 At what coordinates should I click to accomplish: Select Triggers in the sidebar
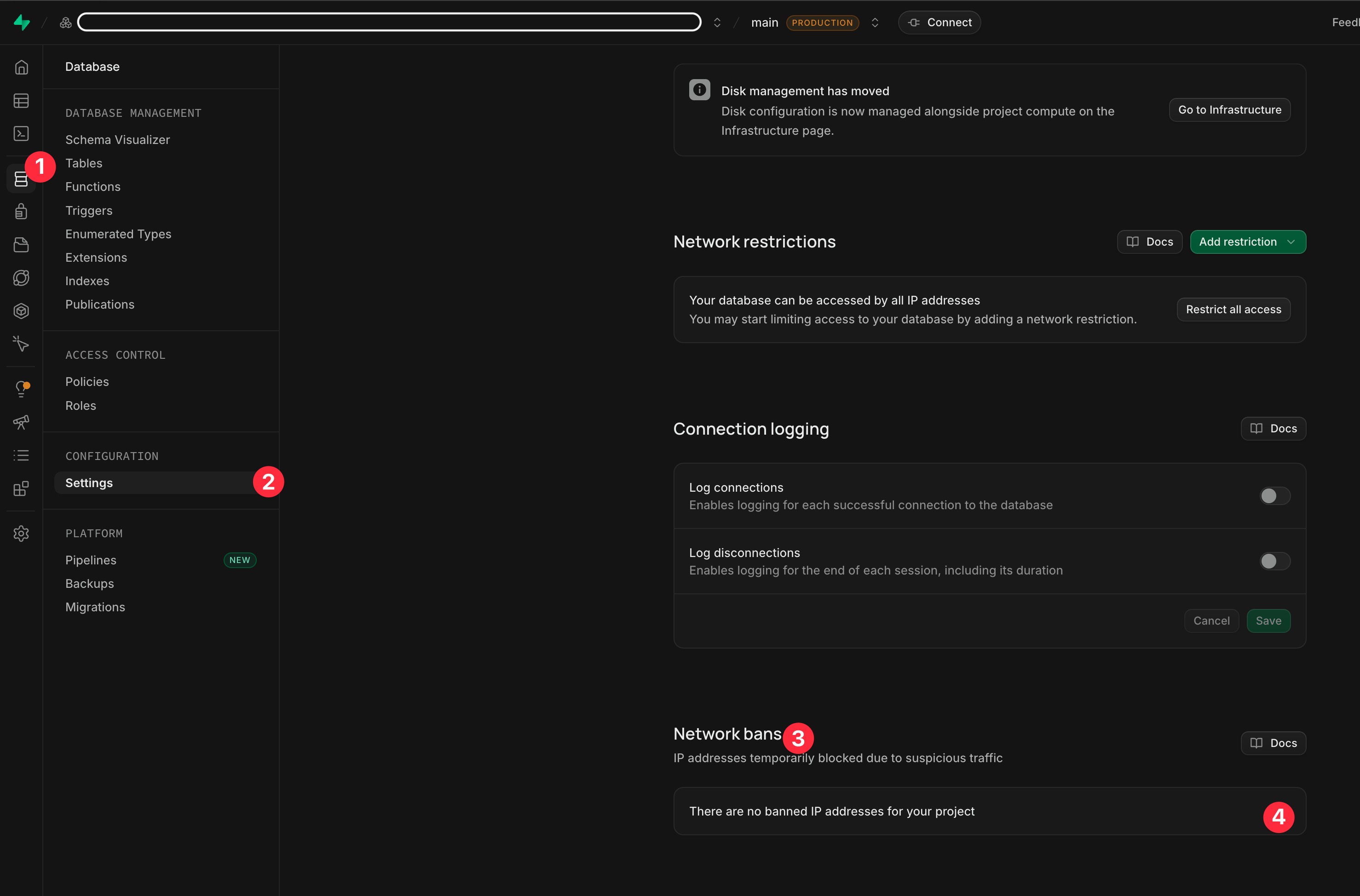click(x=89, y=211)
